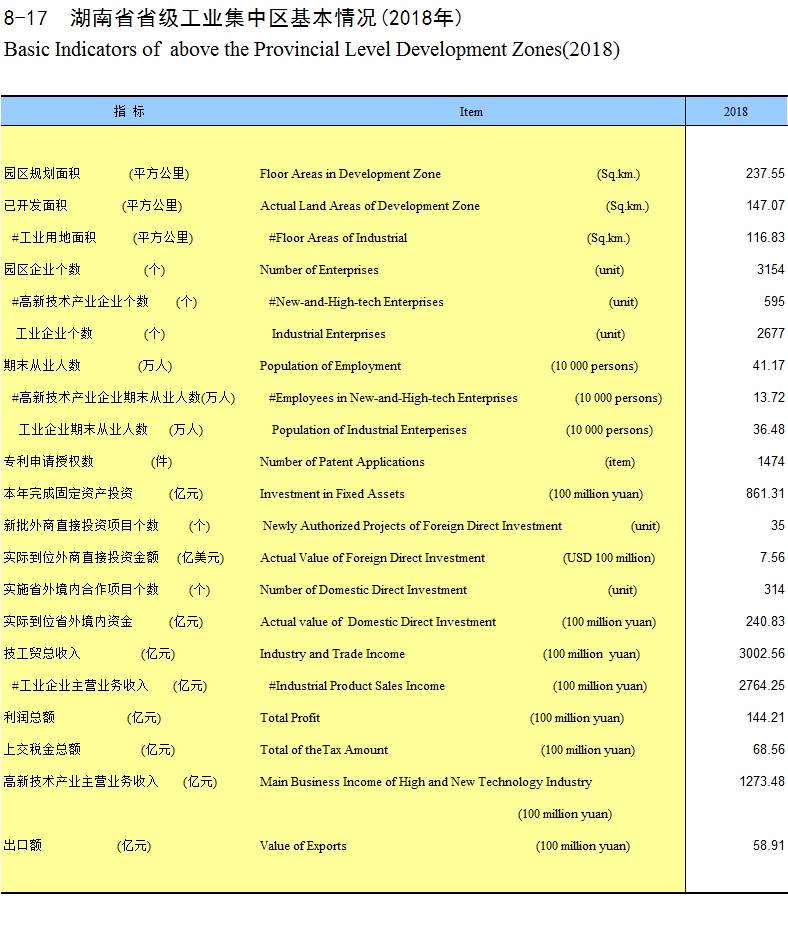
Task: Click 'Industrial Enterprises' label
Action: (x=328, y=334)
